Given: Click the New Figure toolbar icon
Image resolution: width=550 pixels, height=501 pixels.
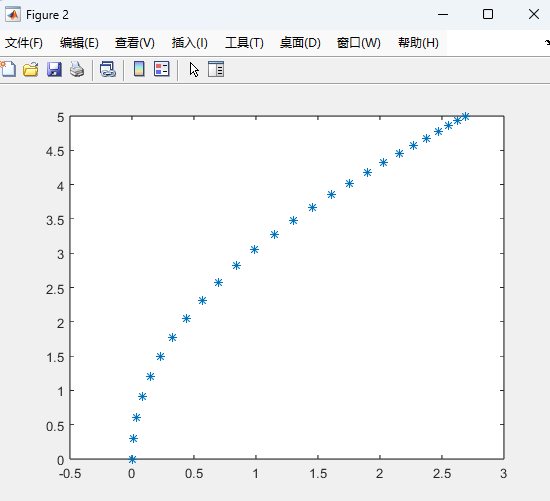Looking at the screenshot, I should 8,69.
